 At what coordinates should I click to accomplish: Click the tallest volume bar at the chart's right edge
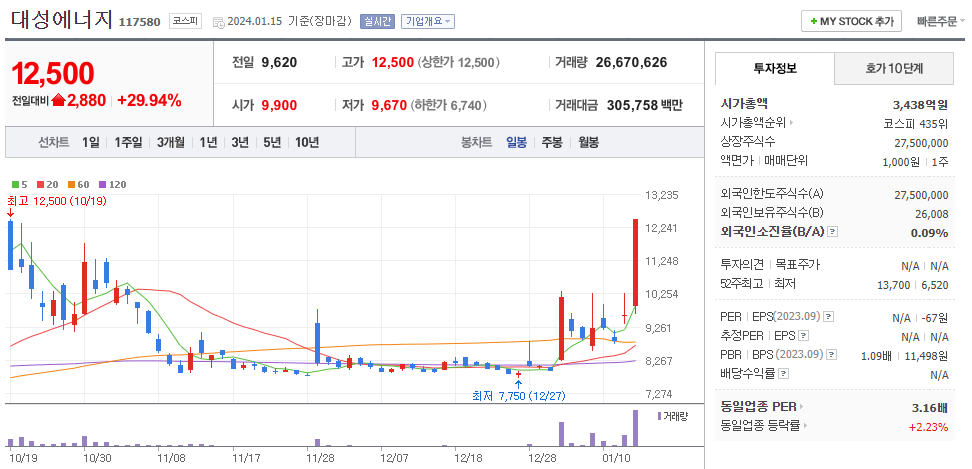tap(635, 428)
